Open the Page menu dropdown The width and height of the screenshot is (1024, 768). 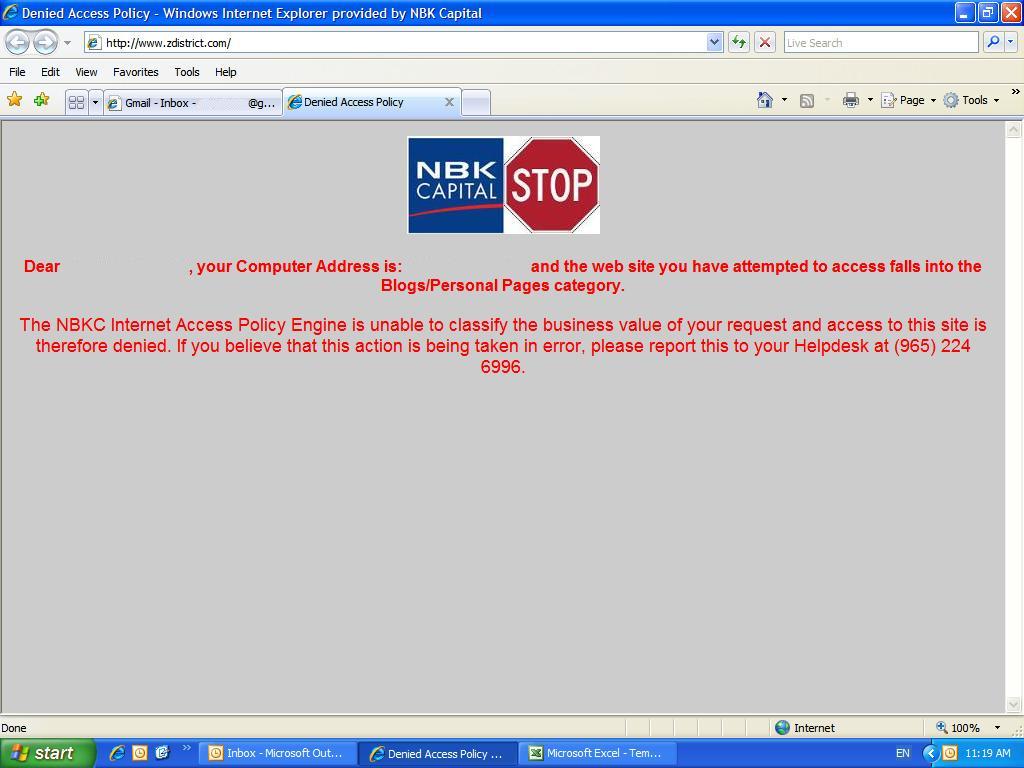(x=911, y=100)
